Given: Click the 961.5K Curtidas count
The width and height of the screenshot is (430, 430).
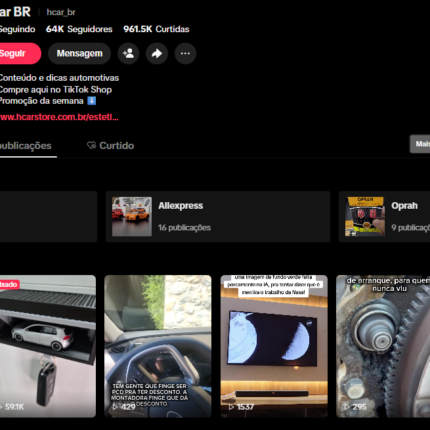Looking at the screenshot, I should (x=156, y=29).
